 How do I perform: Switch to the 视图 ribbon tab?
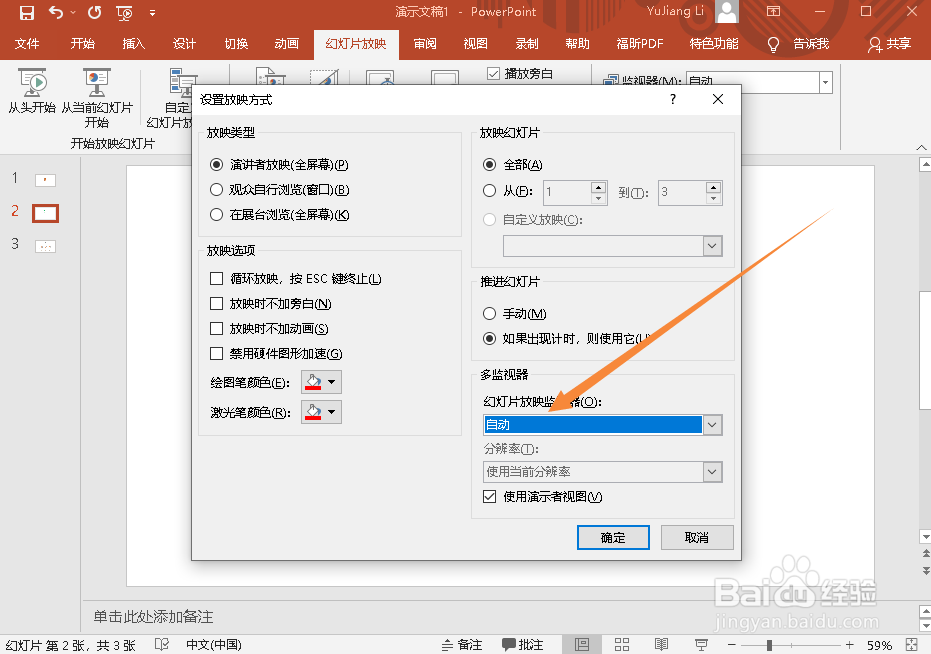pyautogui.click(x=476, y=44)
